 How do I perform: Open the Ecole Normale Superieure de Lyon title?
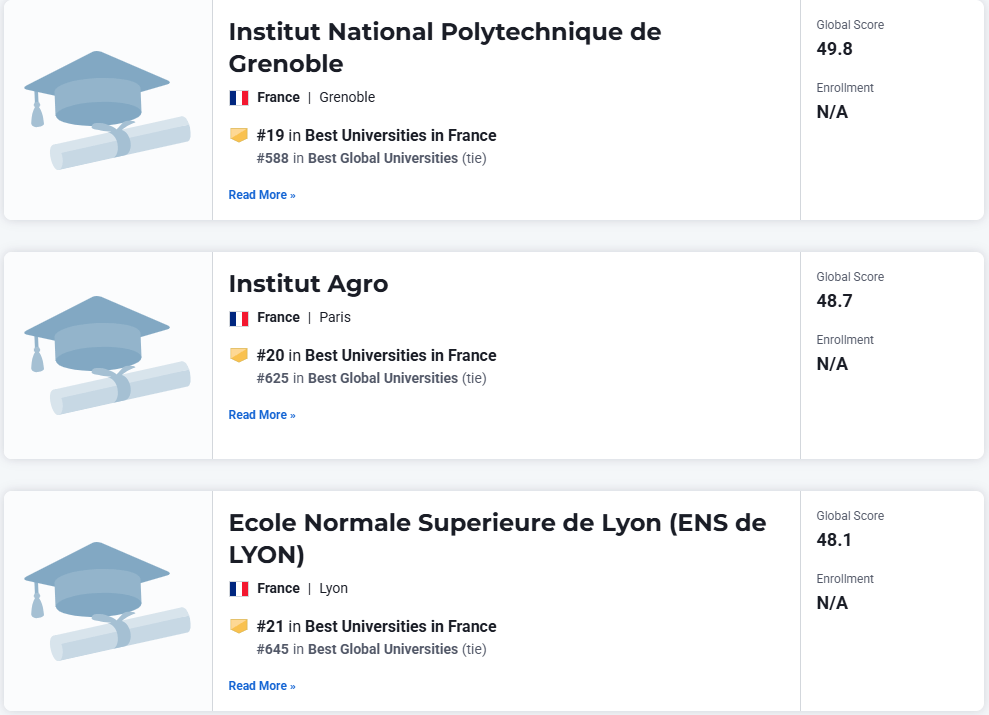(497, 539)
